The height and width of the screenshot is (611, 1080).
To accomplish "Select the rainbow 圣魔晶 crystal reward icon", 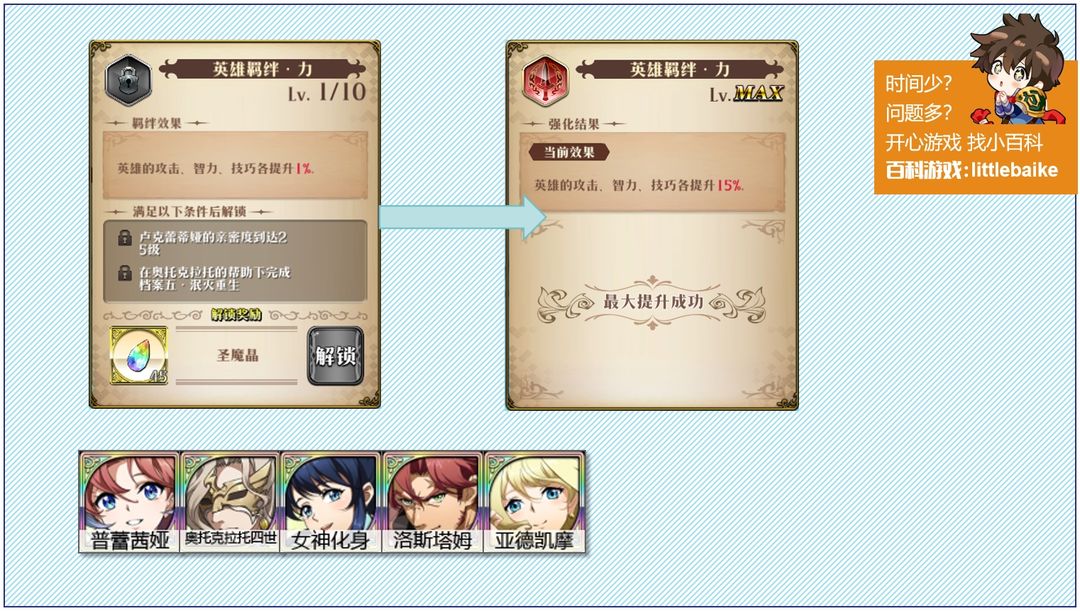I will [139, 355].
